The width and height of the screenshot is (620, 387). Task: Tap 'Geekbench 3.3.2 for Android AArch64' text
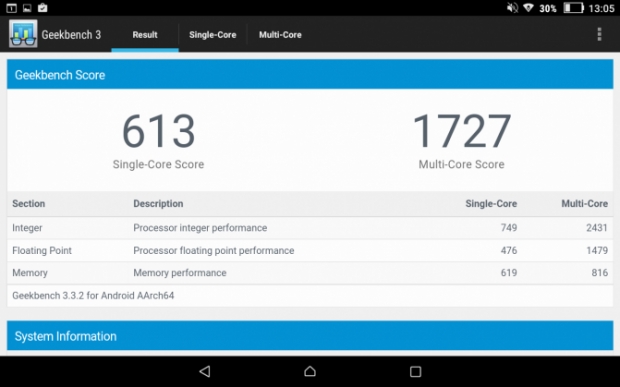[x=93, y=295]
